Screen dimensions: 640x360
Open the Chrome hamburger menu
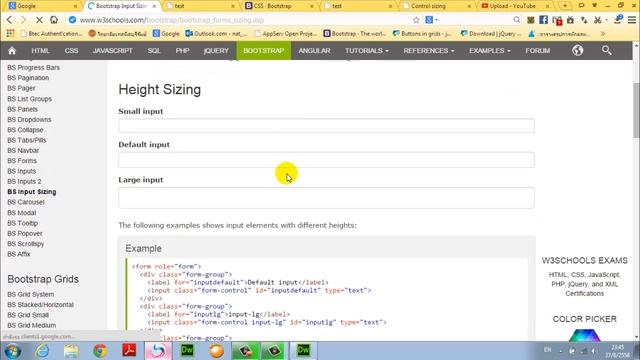pos(632,20)
